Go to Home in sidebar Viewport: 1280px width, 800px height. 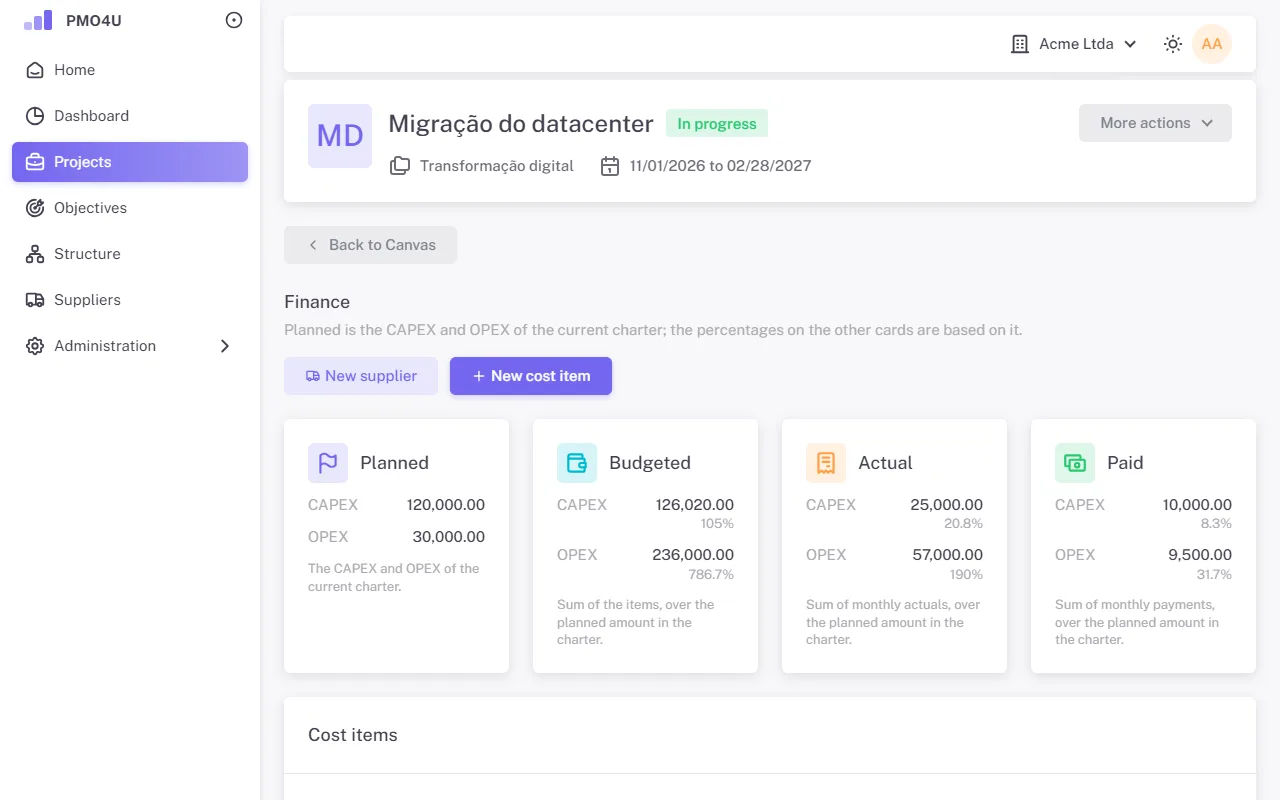pos(130,70)
